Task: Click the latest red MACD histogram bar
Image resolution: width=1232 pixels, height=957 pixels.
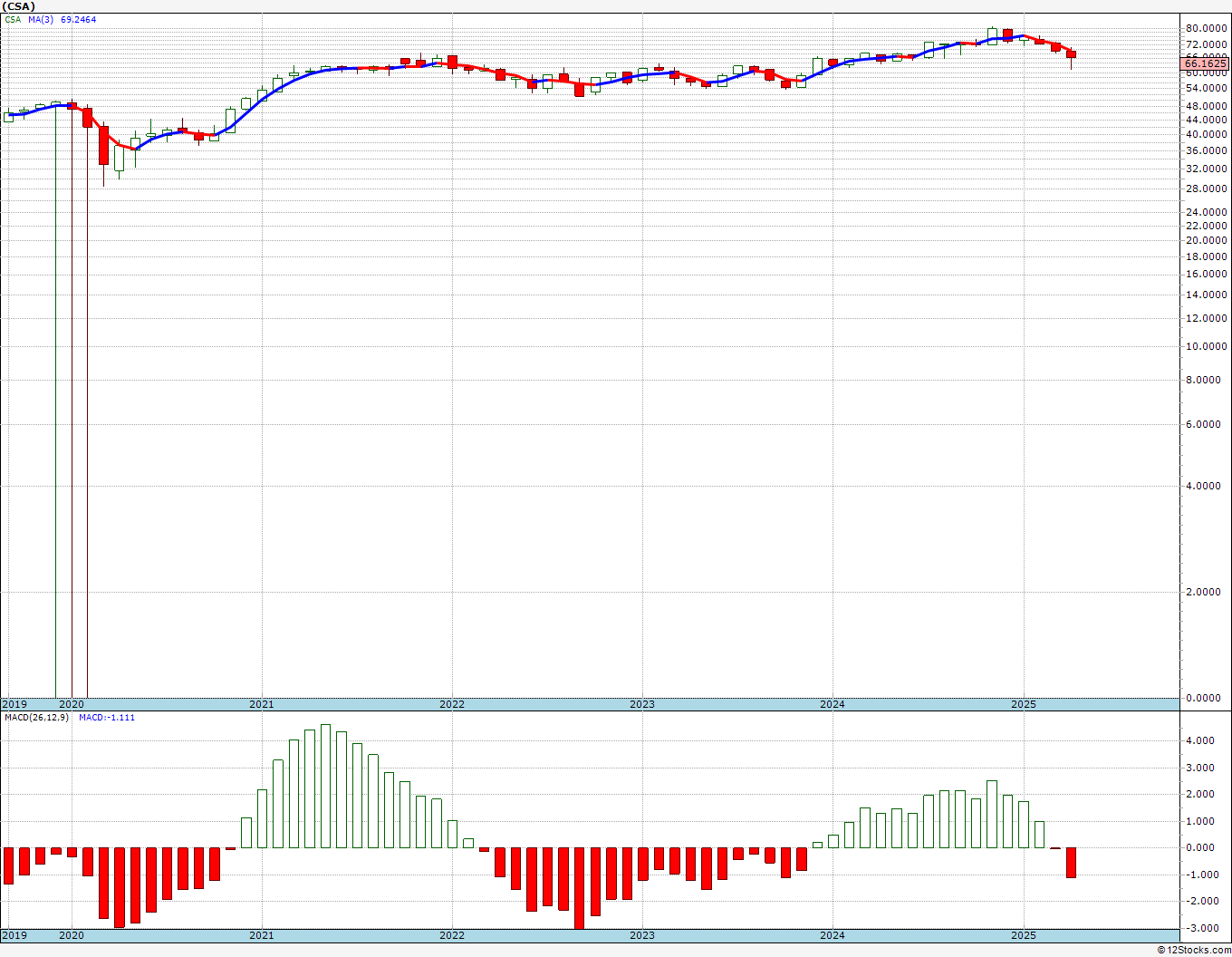Action: coord(1071,863)
